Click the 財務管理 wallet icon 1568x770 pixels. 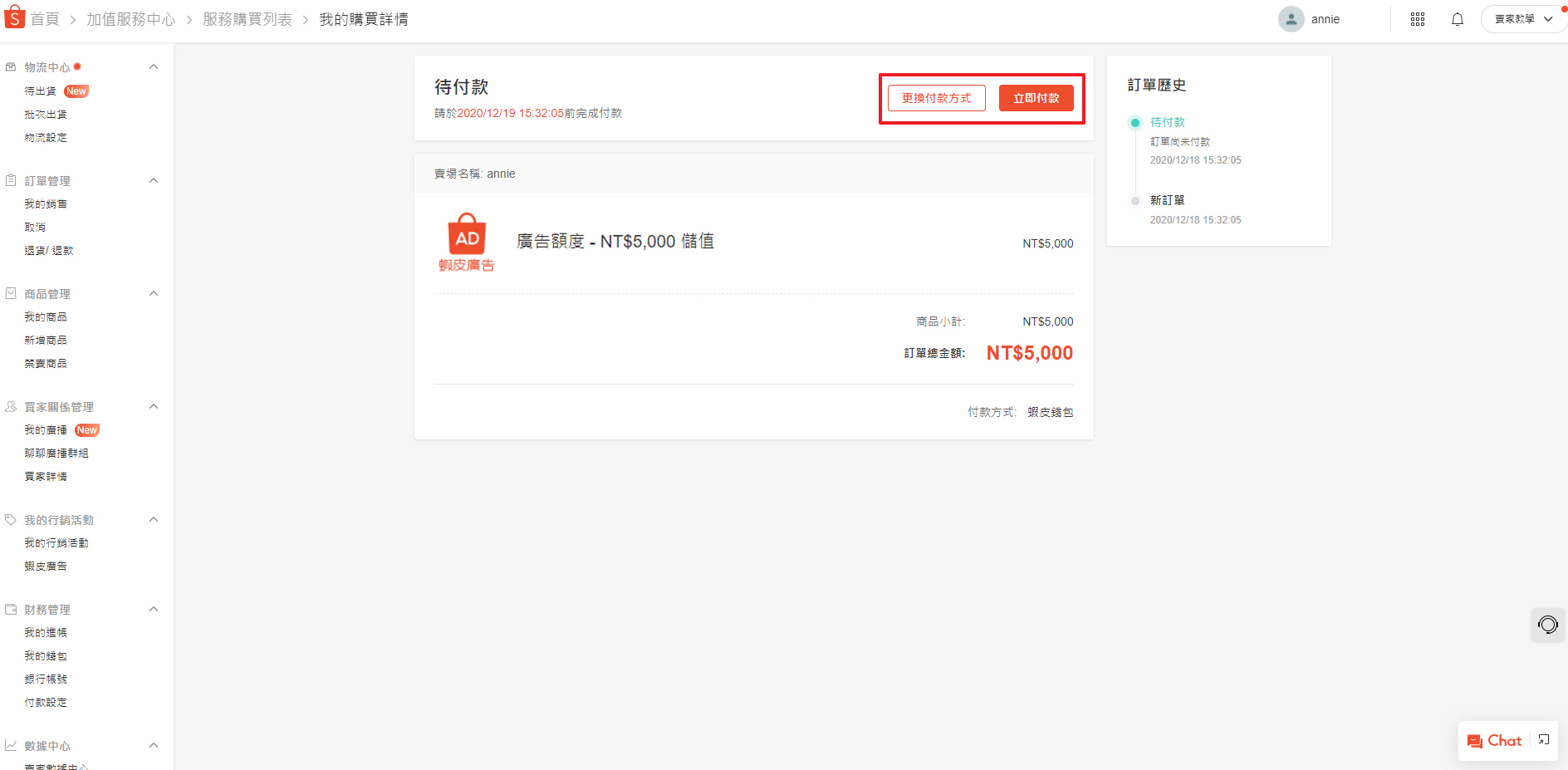point(11,609)
